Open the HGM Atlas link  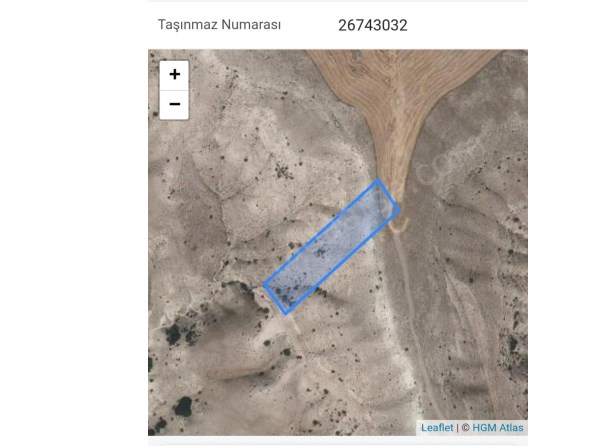tap(498, 428)
